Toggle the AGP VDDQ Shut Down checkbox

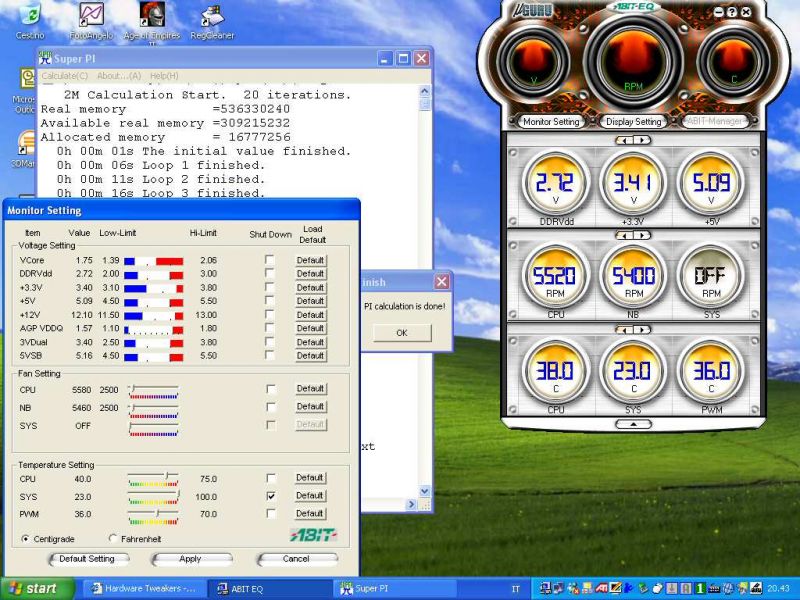269,328
